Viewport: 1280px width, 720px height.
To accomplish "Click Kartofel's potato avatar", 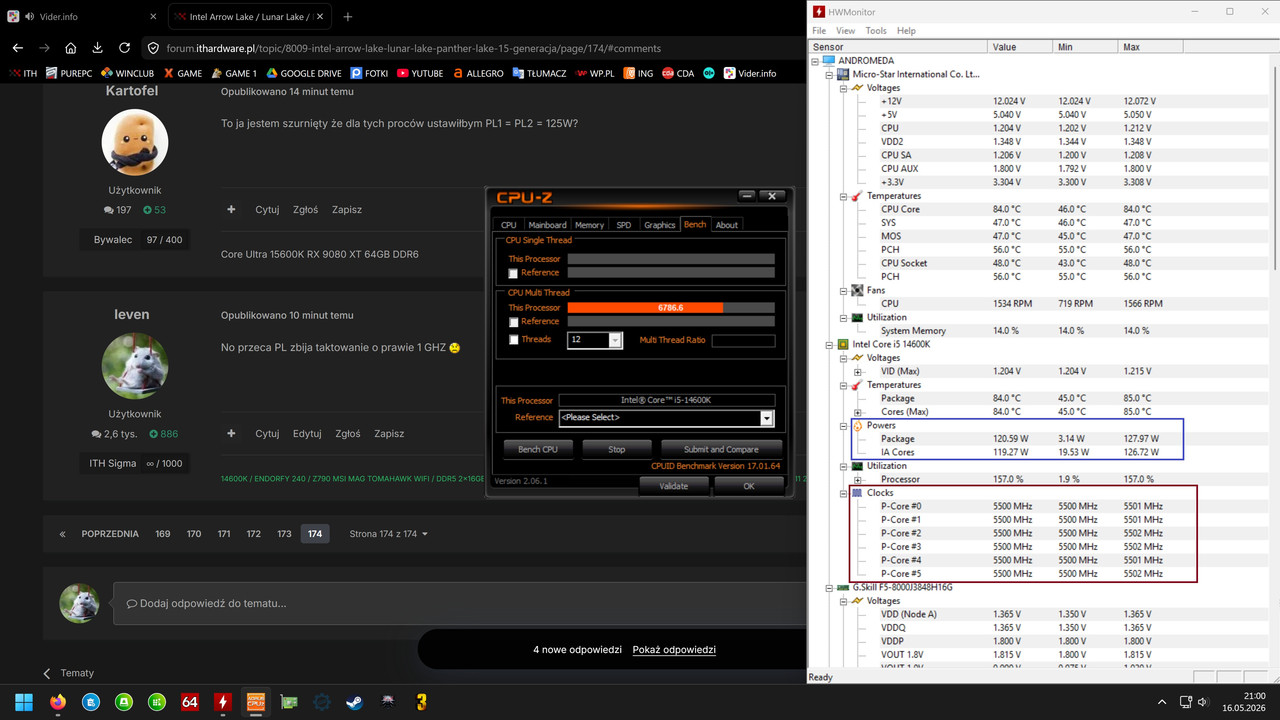I will click(x=134, y=142).
